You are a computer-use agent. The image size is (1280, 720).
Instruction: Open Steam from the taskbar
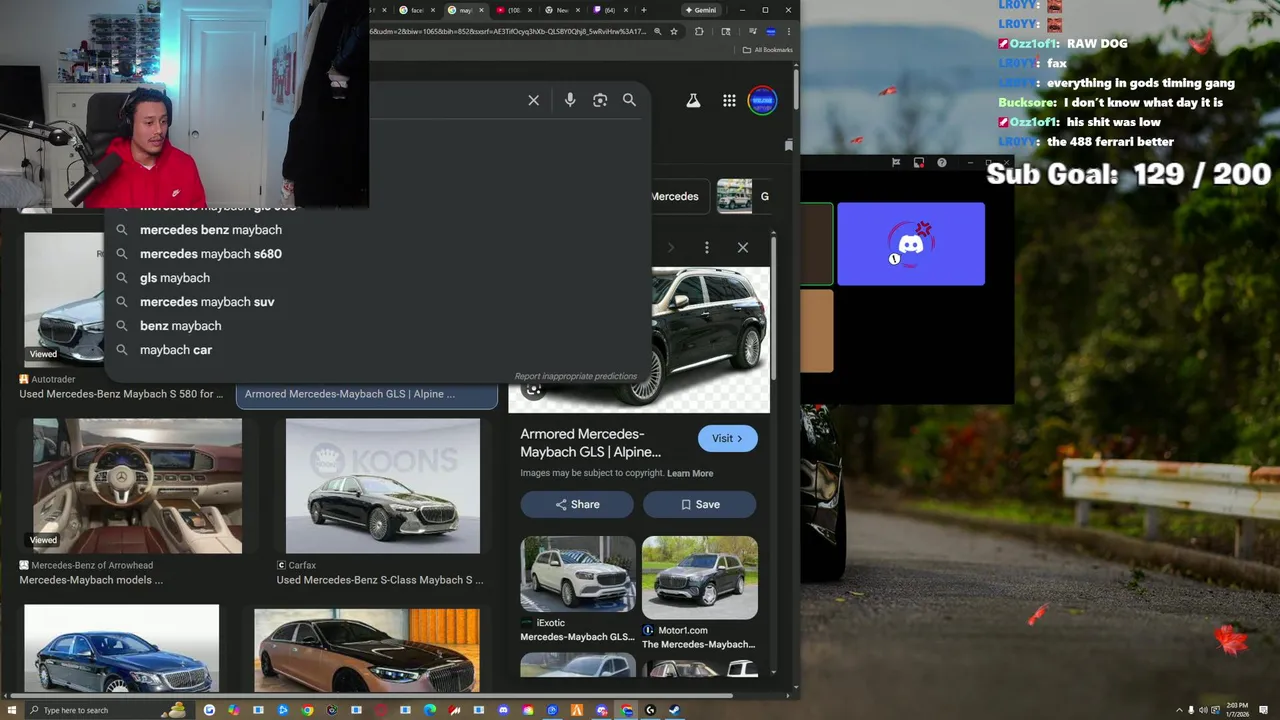674,710
